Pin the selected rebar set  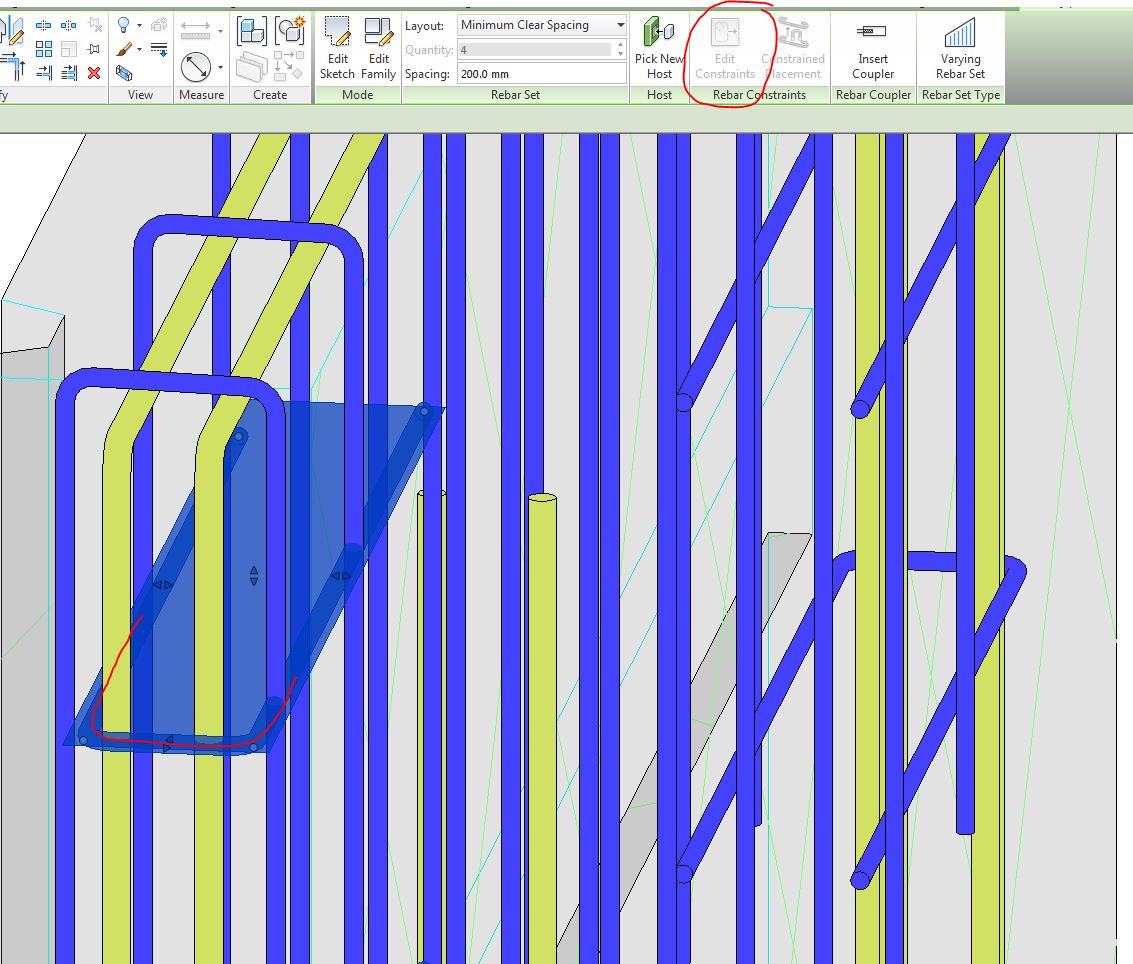[x=95, y=48]
